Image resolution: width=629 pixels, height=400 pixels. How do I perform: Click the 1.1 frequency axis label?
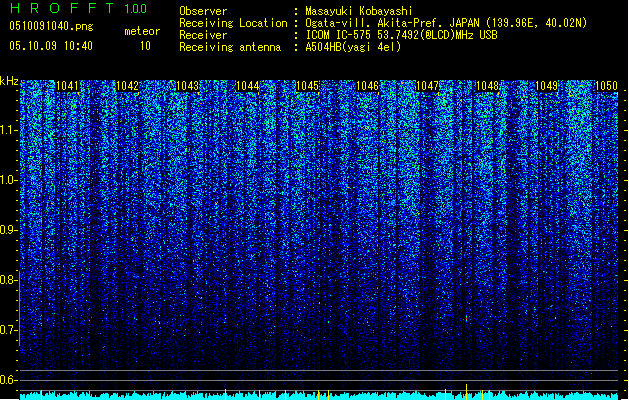click(x=8, y=130)
